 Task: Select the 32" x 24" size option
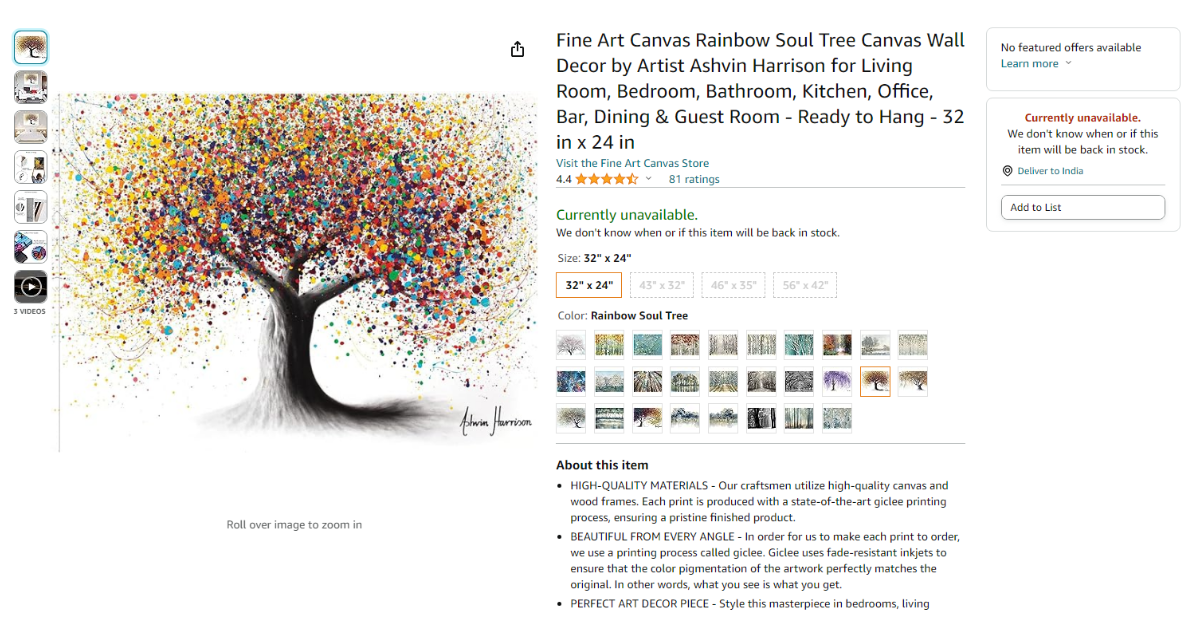(589, 285)
